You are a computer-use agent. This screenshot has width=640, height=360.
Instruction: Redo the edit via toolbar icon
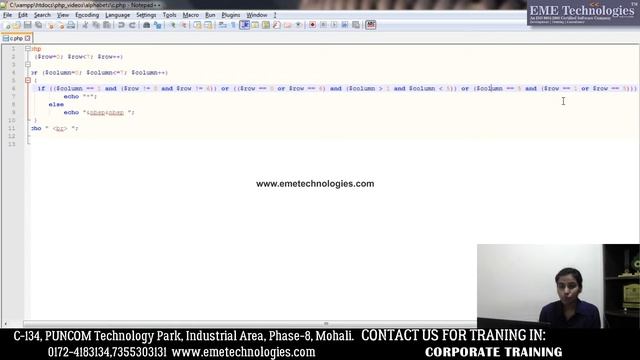pos(132,25)
